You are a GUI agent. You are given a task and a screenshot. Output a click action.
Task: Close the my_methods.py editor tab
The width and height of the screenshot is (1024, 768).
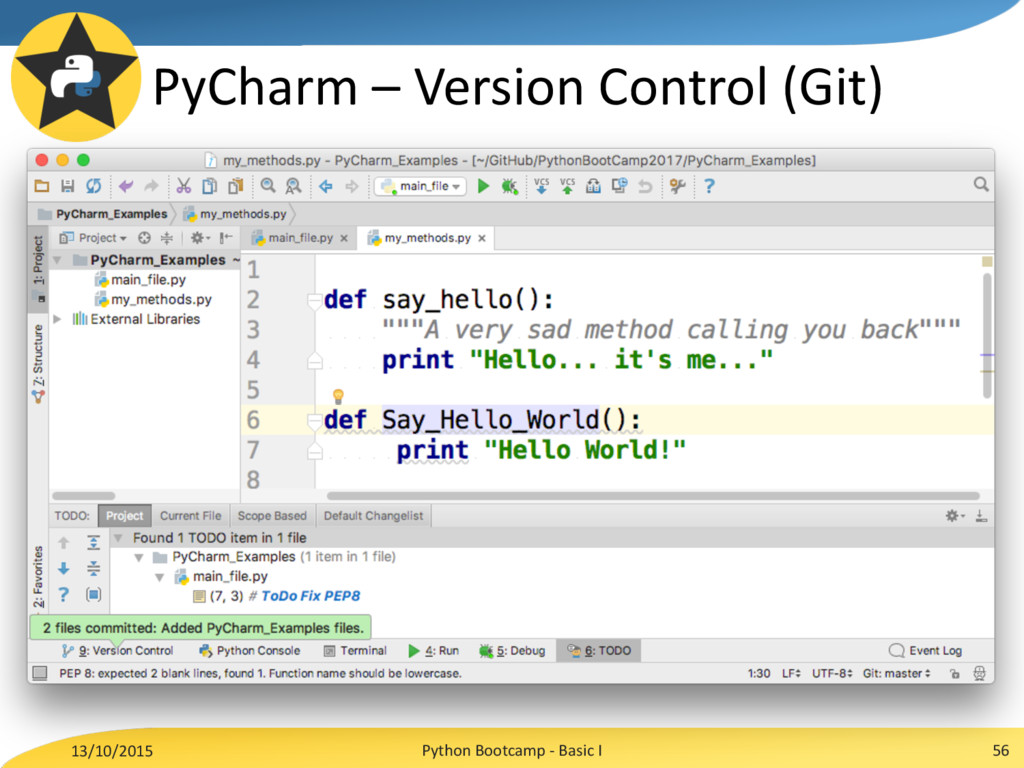click(482, 239)
